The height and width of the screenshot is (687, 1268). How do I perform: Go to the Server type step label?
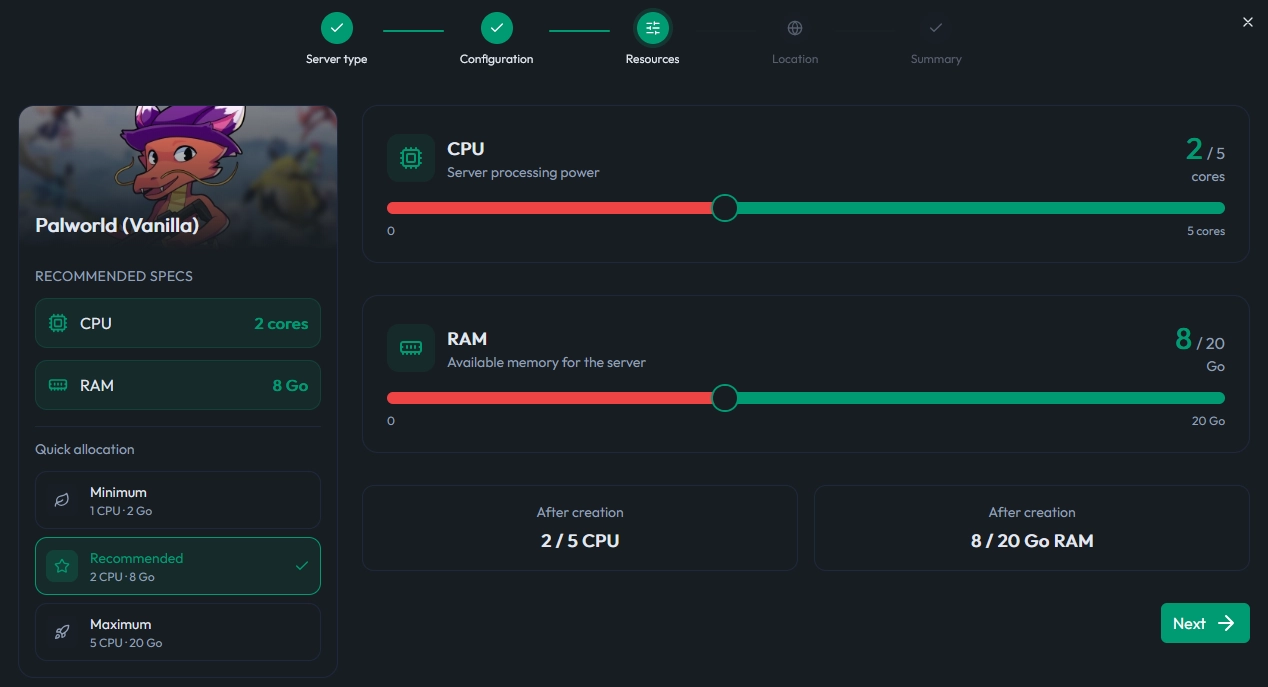click(x=336, y=59)
